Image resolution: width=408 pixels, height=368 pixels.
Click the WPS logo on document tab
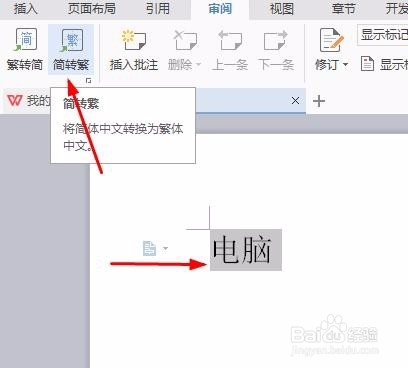point(15,100)
